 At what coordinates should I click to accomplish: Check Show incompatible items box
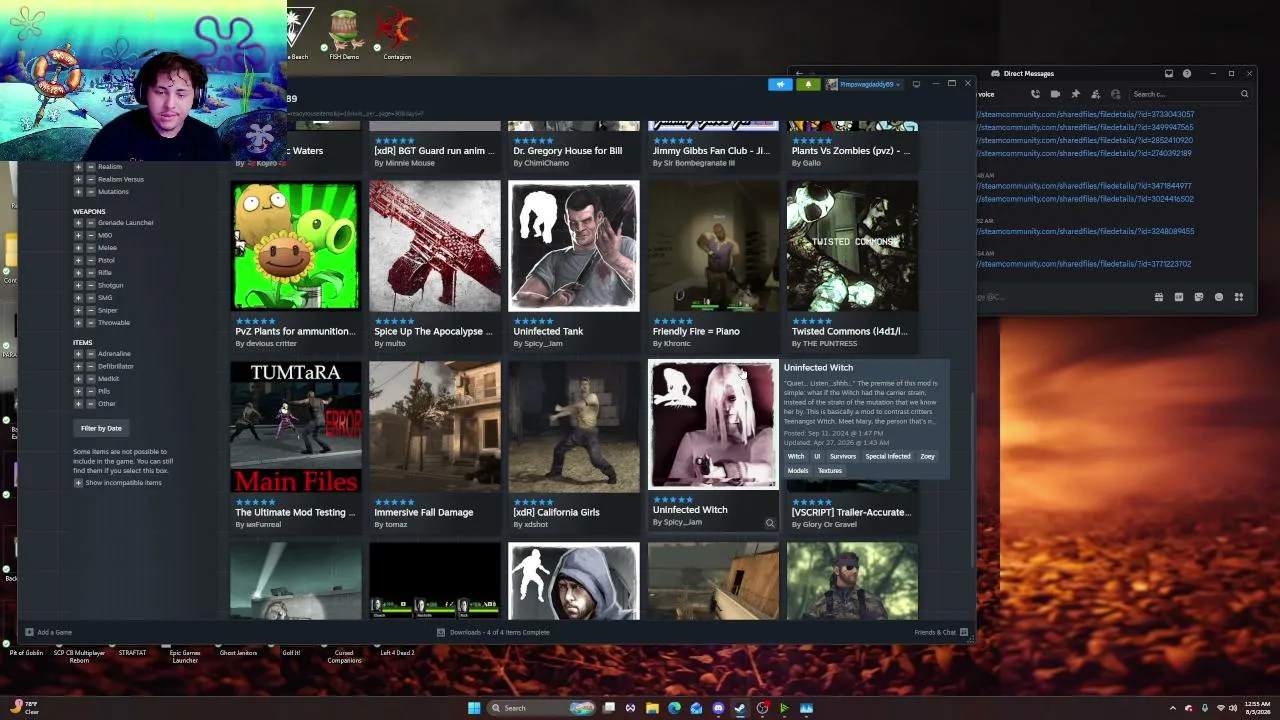pyautogui.click(x=77, y=483)
